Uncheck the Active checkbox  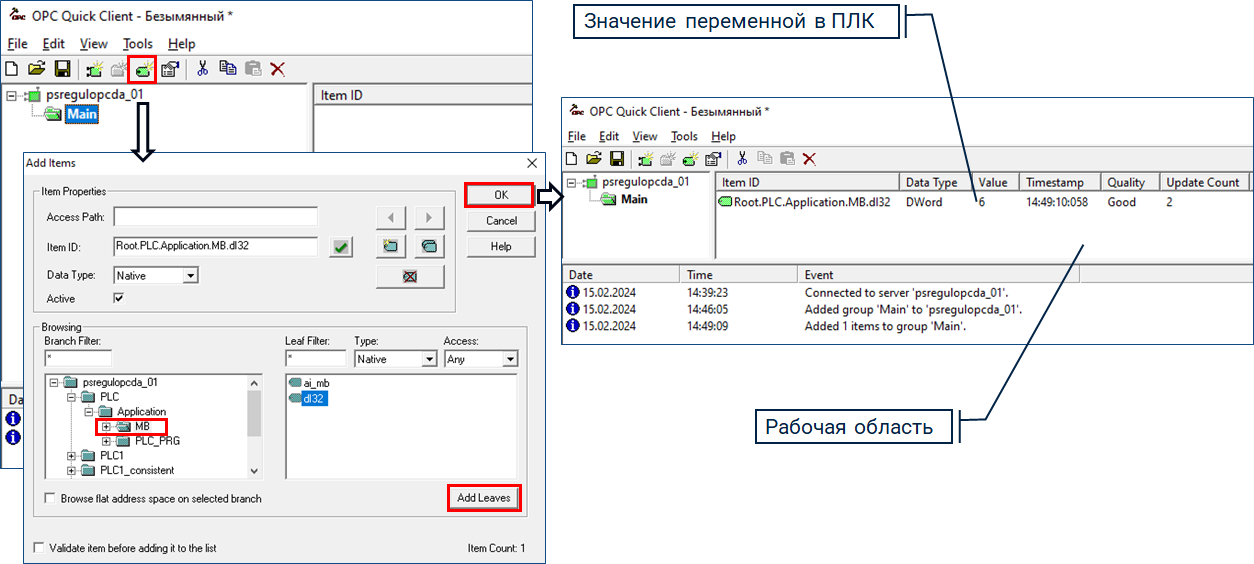pos(119,298)
